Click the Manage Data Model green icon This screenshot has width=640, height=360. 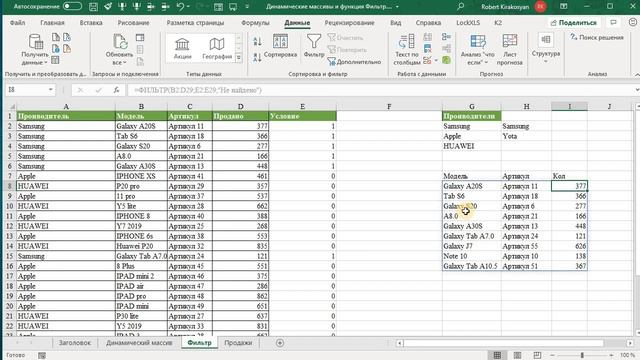pyautogui.click(x=446, y=60)
